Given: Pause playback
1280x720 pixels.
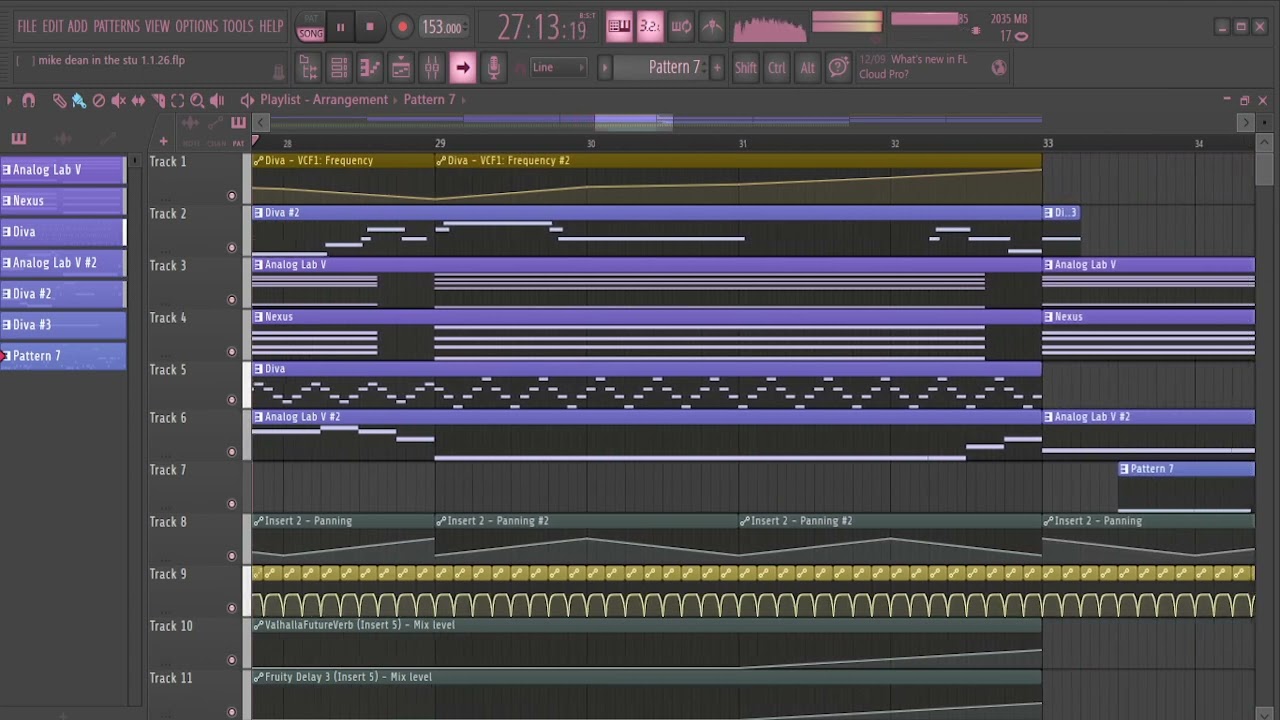Looking at the screenshot, I should pos(340,27).
